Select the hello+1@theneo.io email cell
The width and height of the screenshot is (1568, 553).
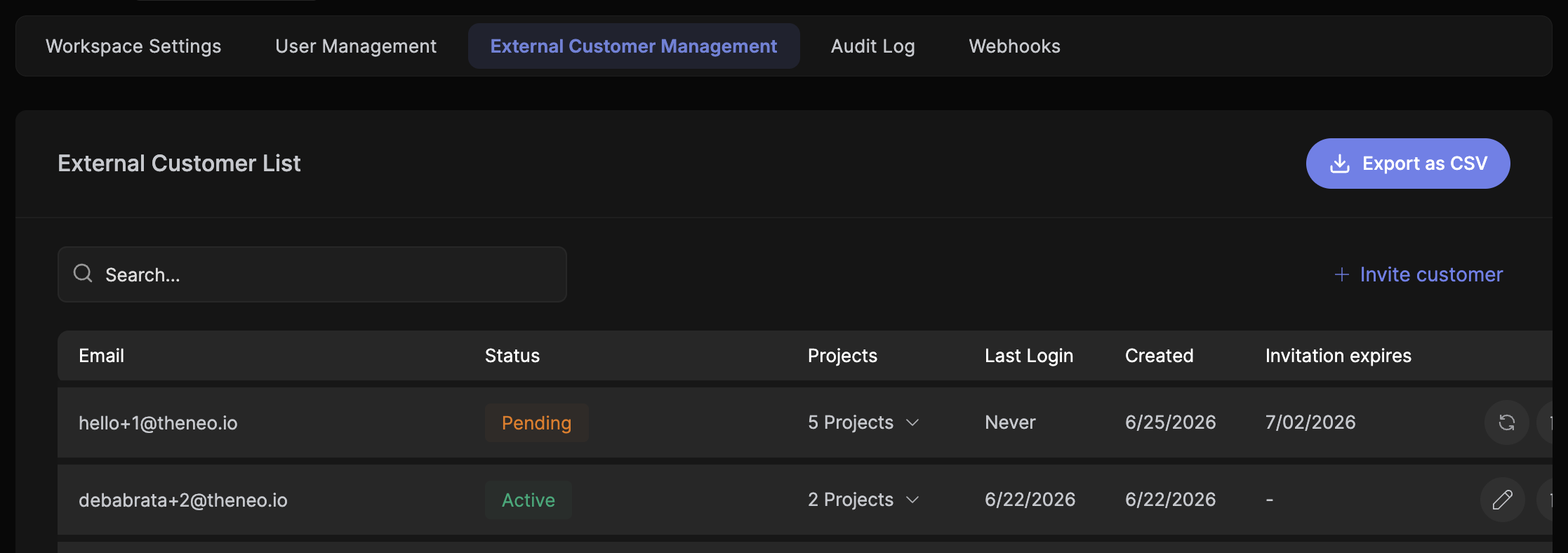(x=158, y=423)
